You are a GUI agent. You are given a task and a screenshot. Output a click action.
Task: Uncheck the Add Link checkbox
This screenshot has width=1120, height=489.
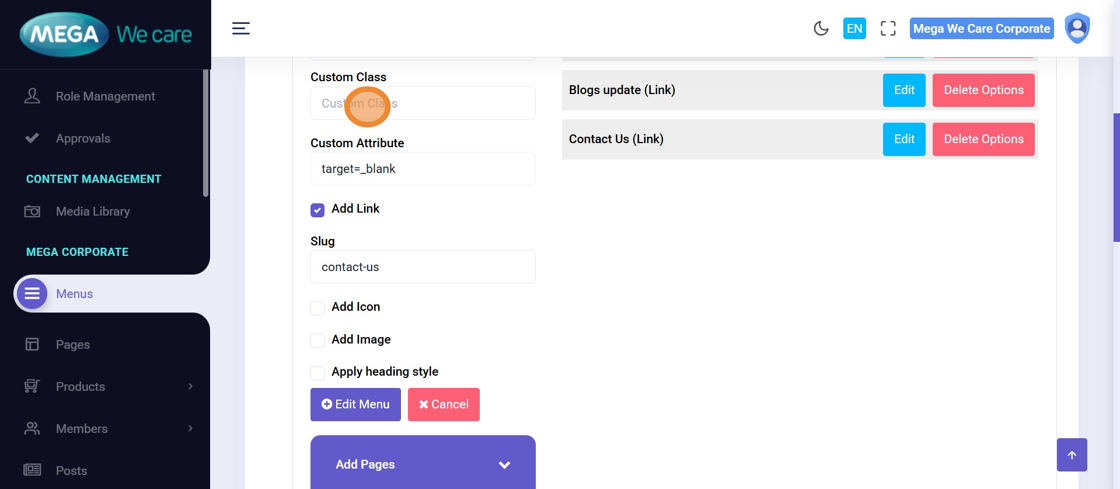(318, 210)
